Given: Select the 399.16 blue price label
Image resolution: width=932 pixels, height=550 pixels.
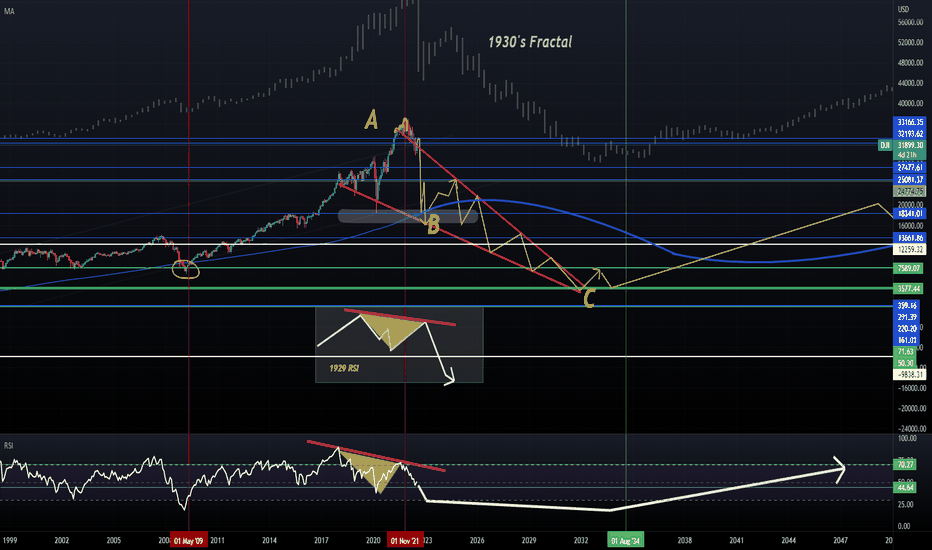Looking at the screenshot, I should 906,306.
